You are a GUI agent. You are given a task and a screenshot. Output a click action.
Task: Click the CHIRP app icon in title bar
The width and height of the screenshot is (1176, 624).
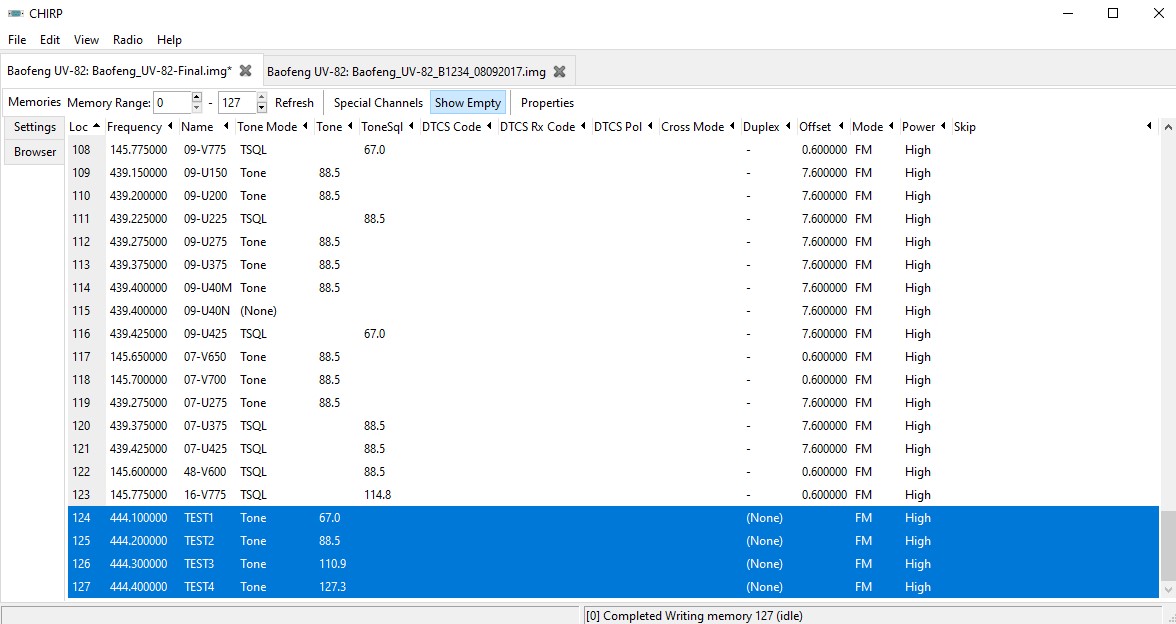click(15, 14)
